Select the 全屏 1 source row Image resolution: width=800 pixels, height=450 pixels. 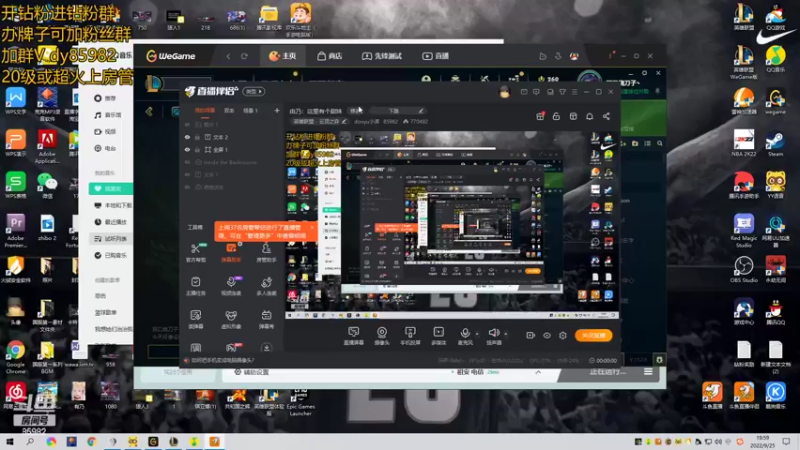click(233, 149)
